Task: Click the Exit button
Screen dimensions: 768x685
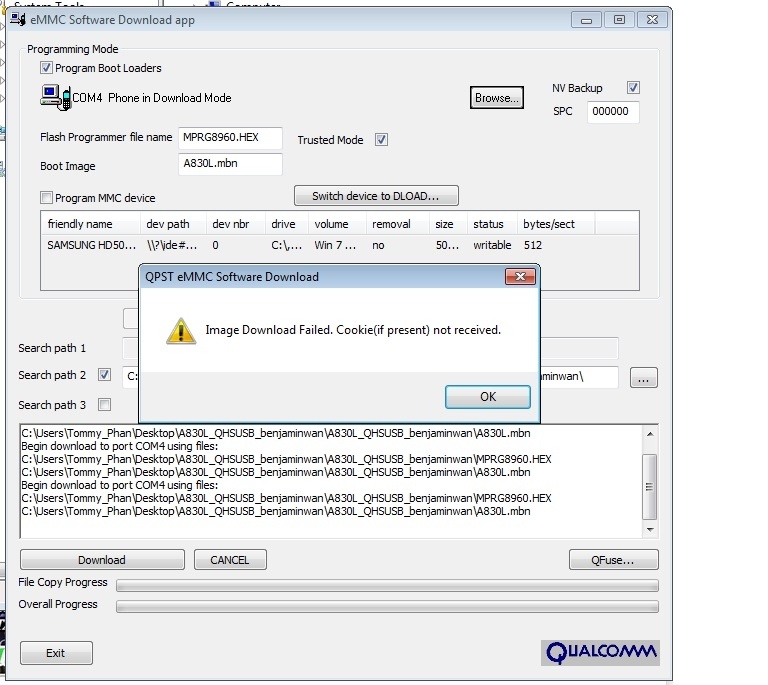Action: [x=56, y=653]
